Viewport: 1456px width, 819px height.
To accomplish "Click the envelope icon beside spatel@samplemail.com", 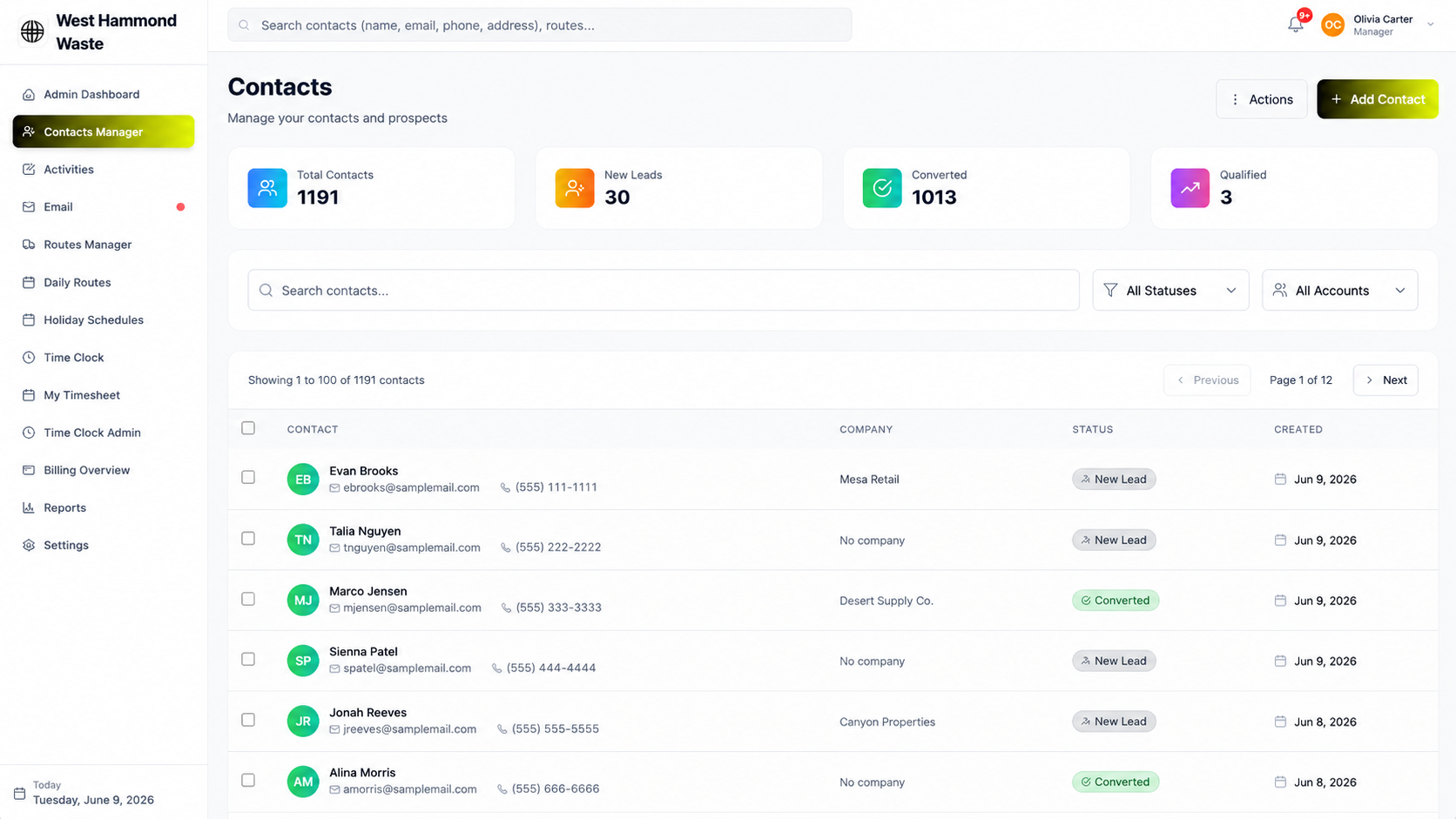I will click(x=334, y=668).
